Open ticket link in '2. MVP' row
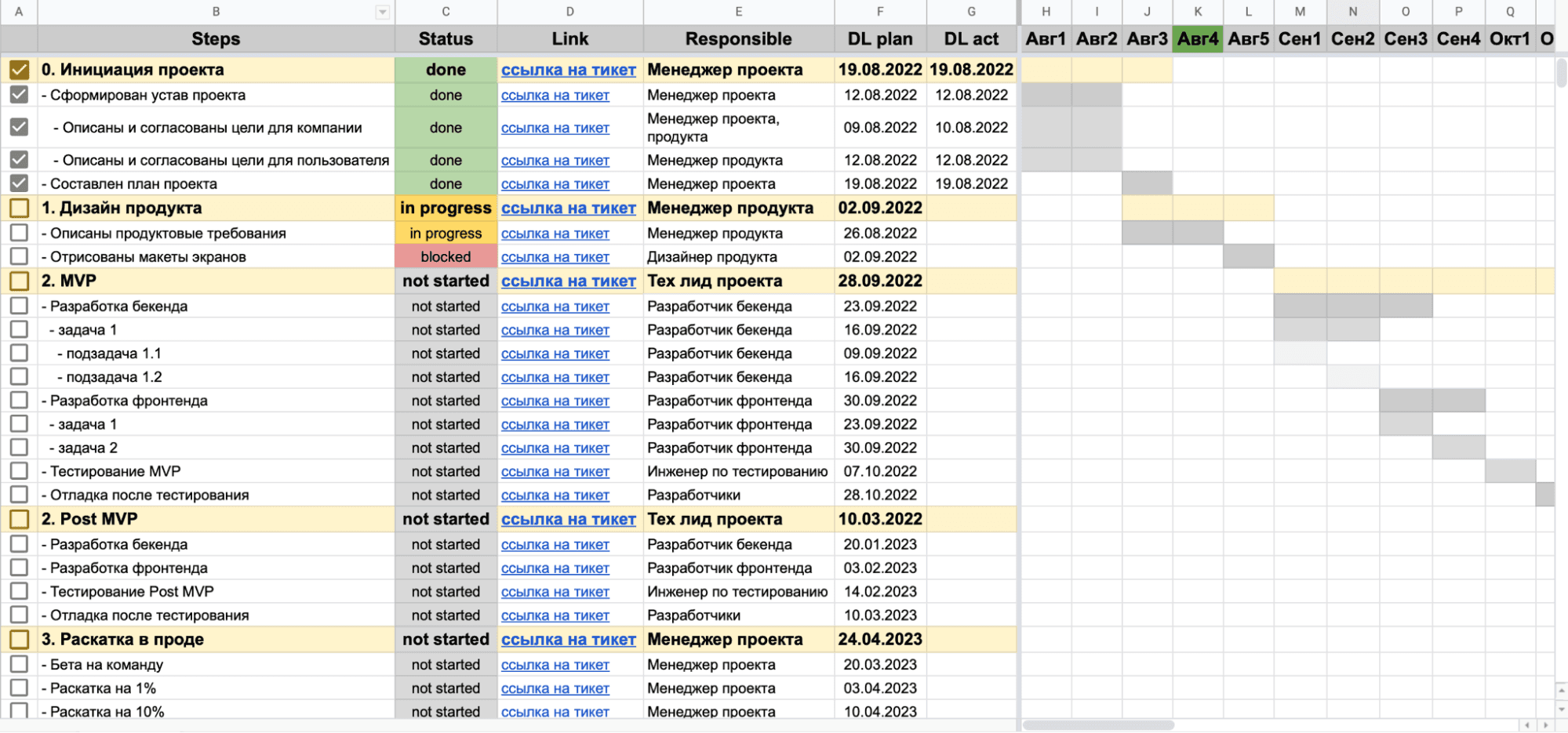1568x733 pixels. (x=569, y=281)
